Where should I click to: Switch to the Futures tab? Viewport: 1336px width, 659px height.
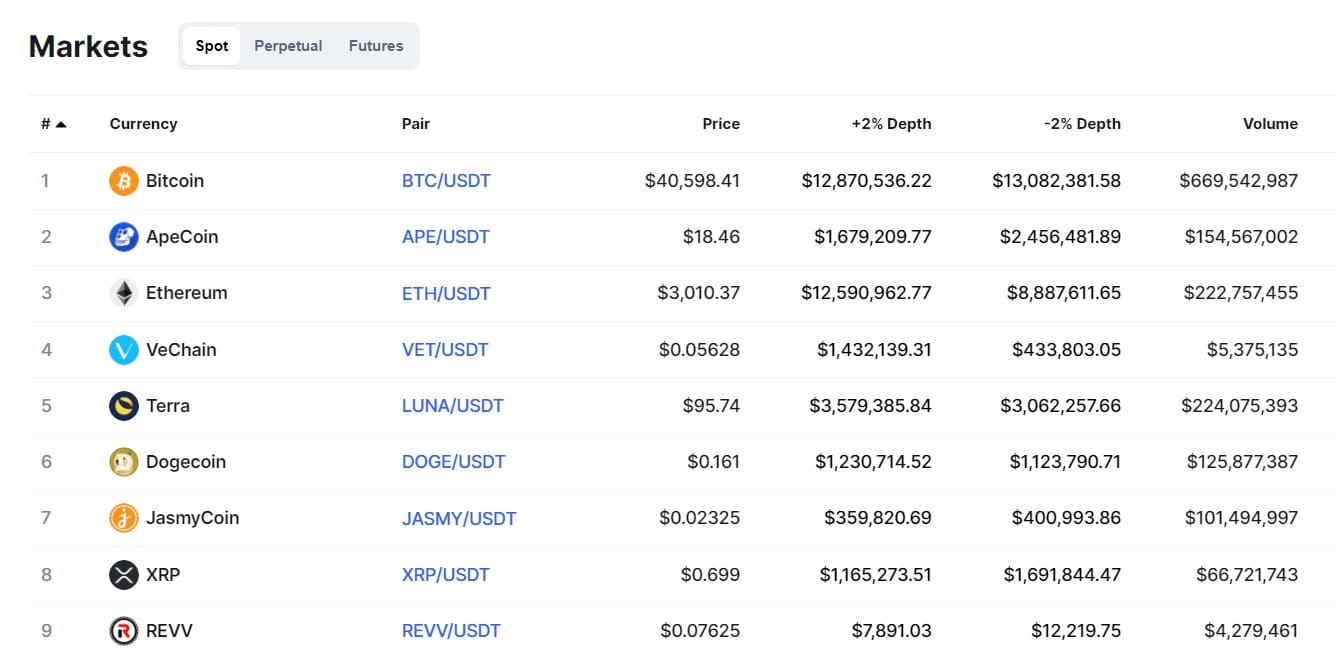(x=376, y=46)
